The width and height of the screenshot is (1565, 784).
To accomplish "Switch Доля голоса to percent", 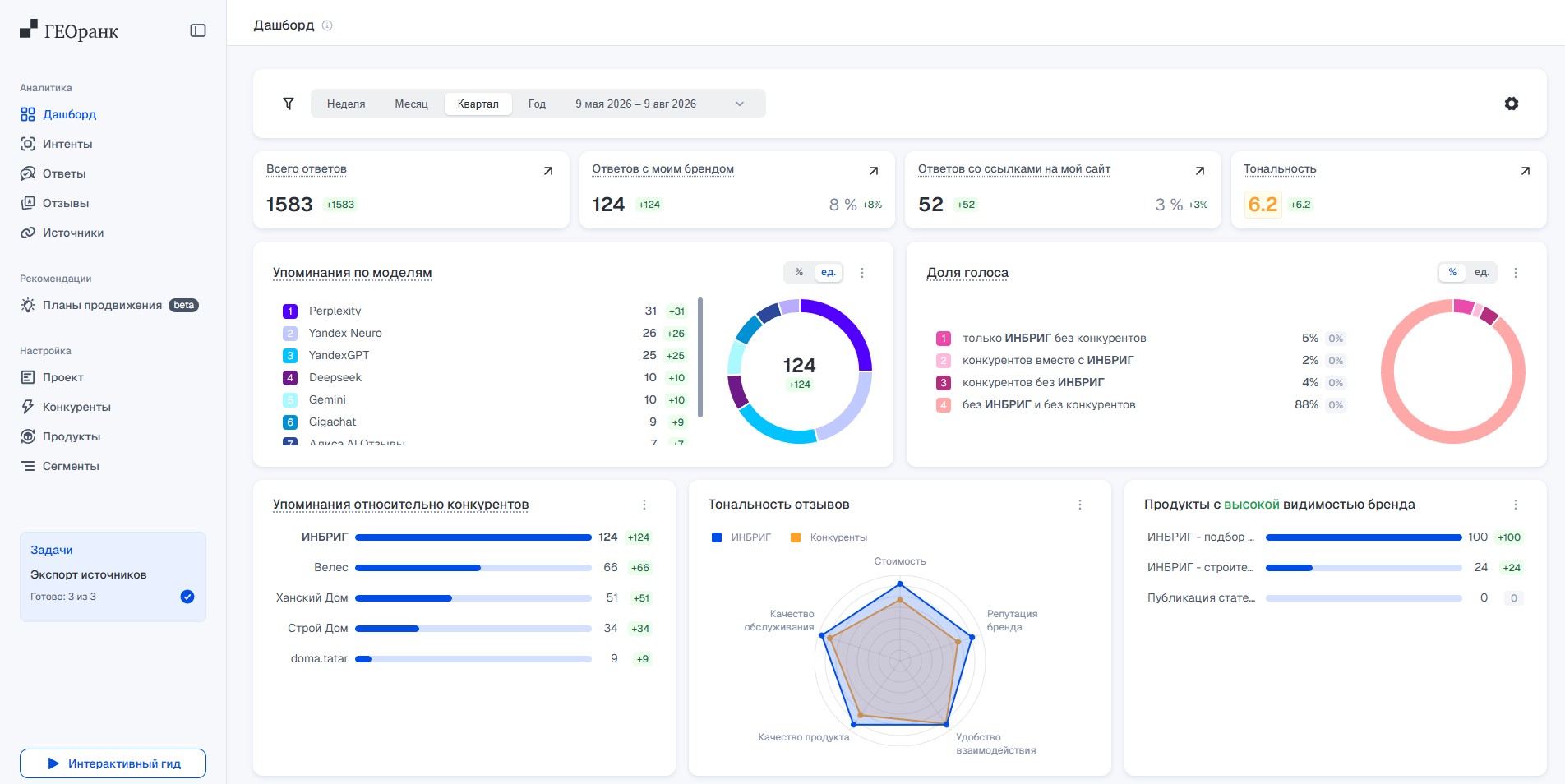I will [1452, 272].
